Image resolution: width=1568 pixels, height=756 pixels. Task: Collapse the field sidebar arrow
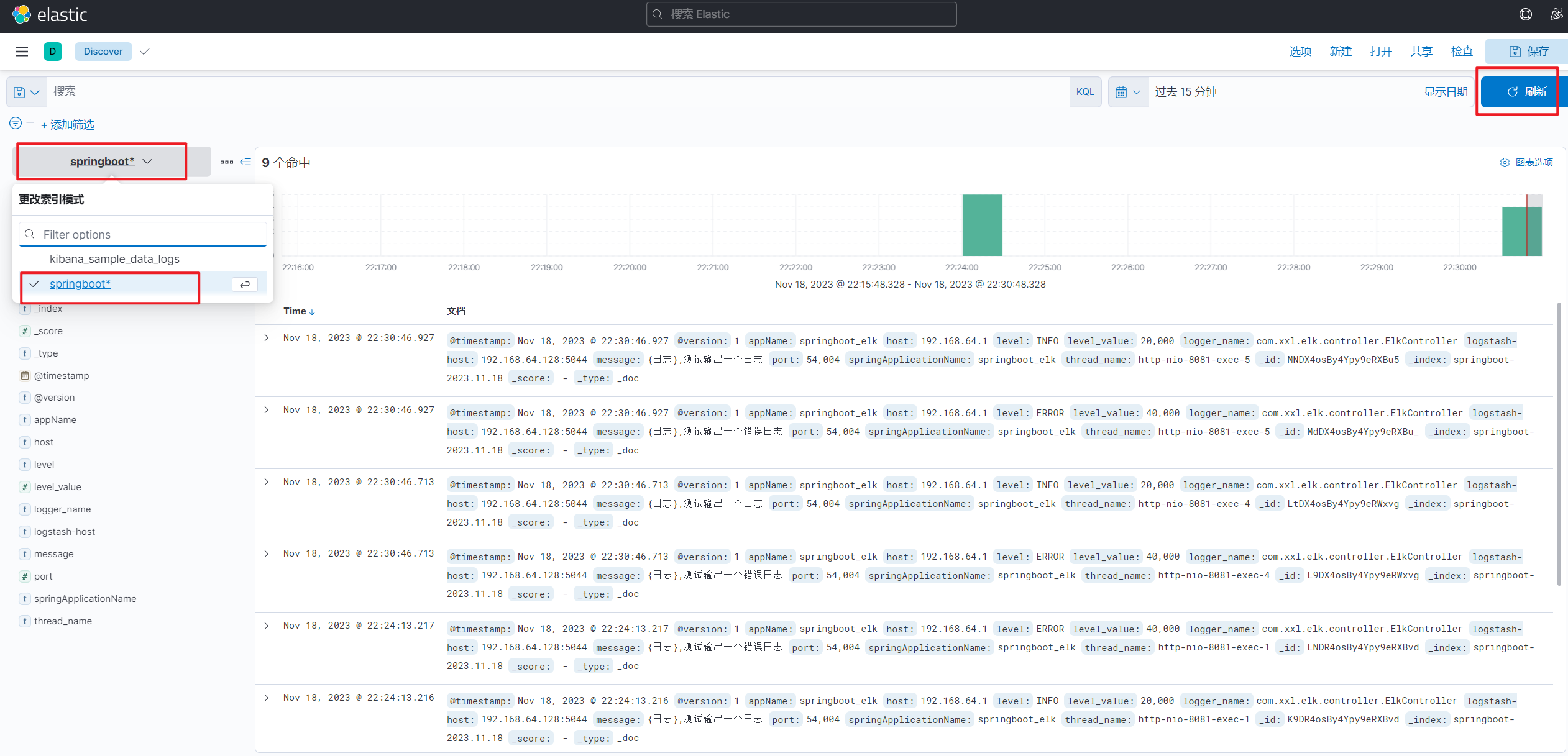click(245, 162)
